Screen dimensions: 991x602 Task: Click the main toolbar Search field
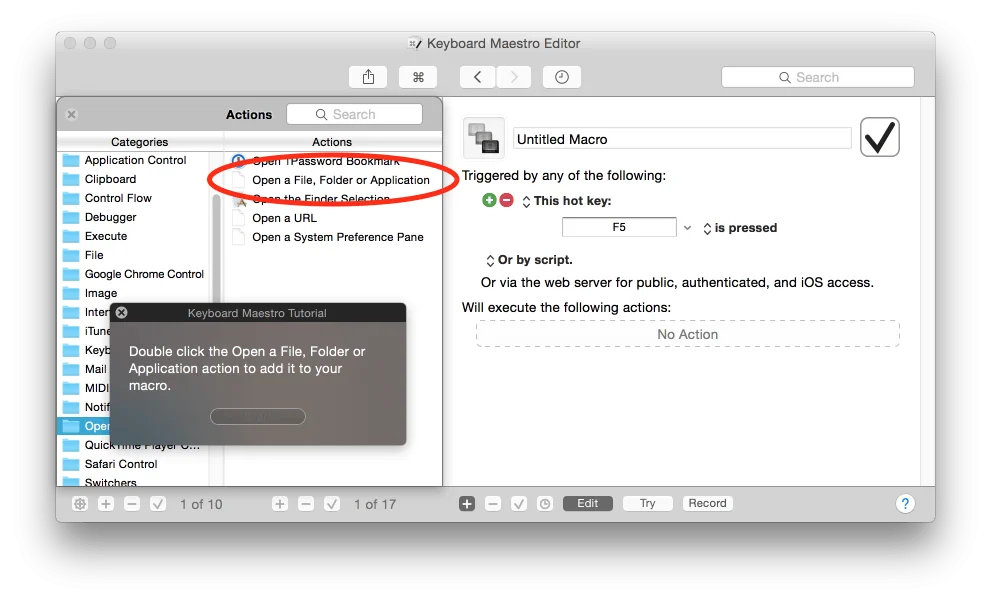817,77
